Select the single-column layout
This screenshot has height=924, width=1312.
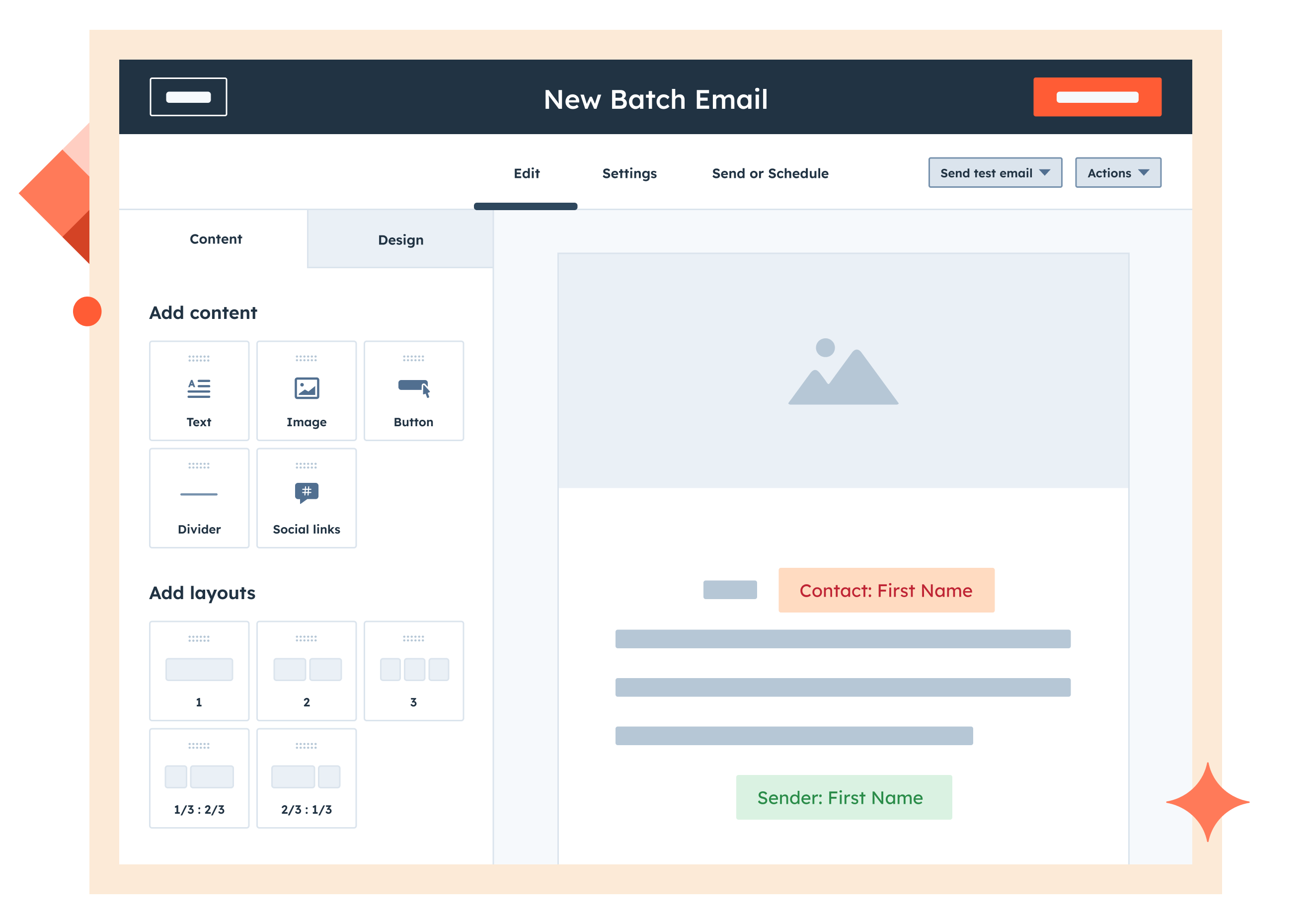tap(198, 670)
